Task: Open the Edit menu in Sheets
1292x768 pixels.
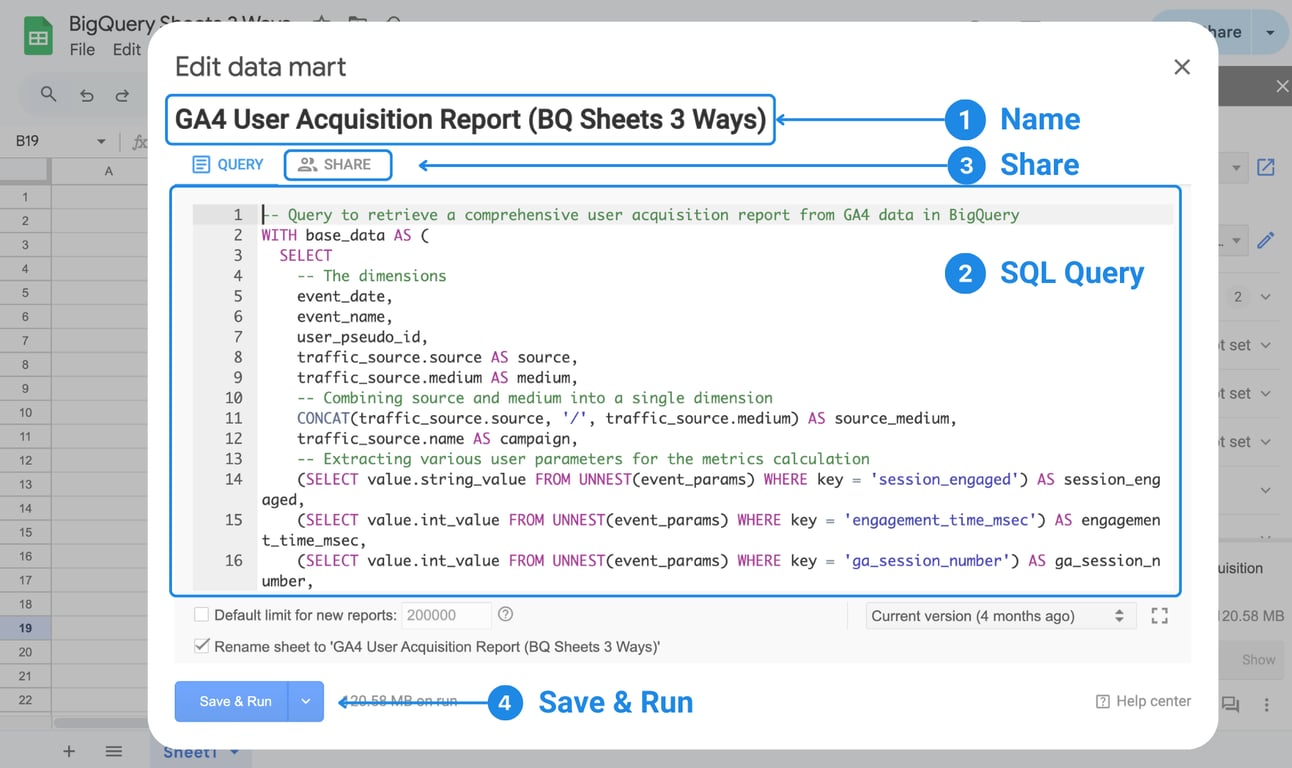Action: click(x=126, y=50)
